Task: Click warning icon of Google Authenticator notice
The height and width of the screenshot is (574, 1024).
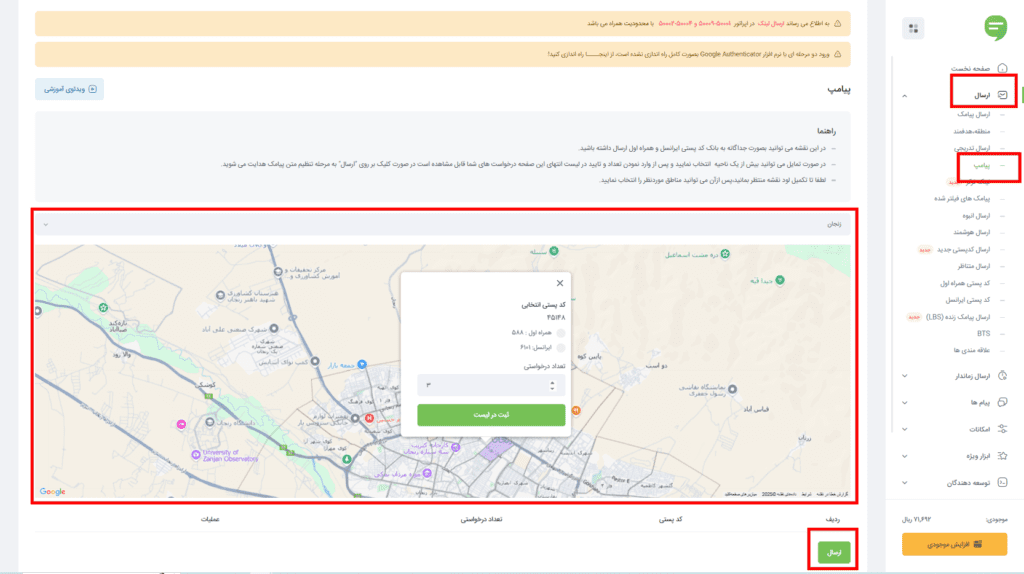Action: 838,54
